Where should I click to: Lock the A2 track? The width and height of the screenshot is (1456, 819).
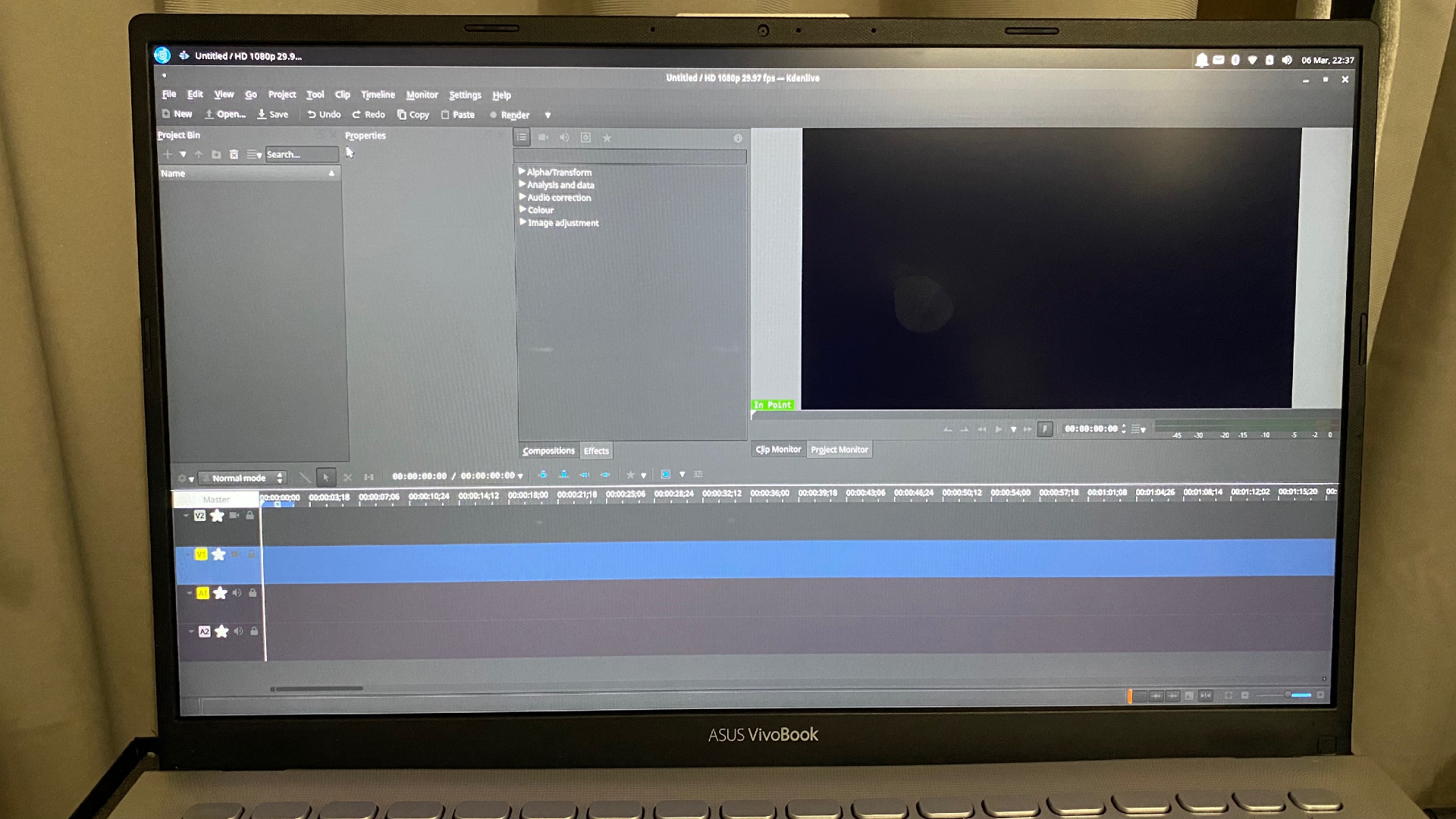coord(252,630)
